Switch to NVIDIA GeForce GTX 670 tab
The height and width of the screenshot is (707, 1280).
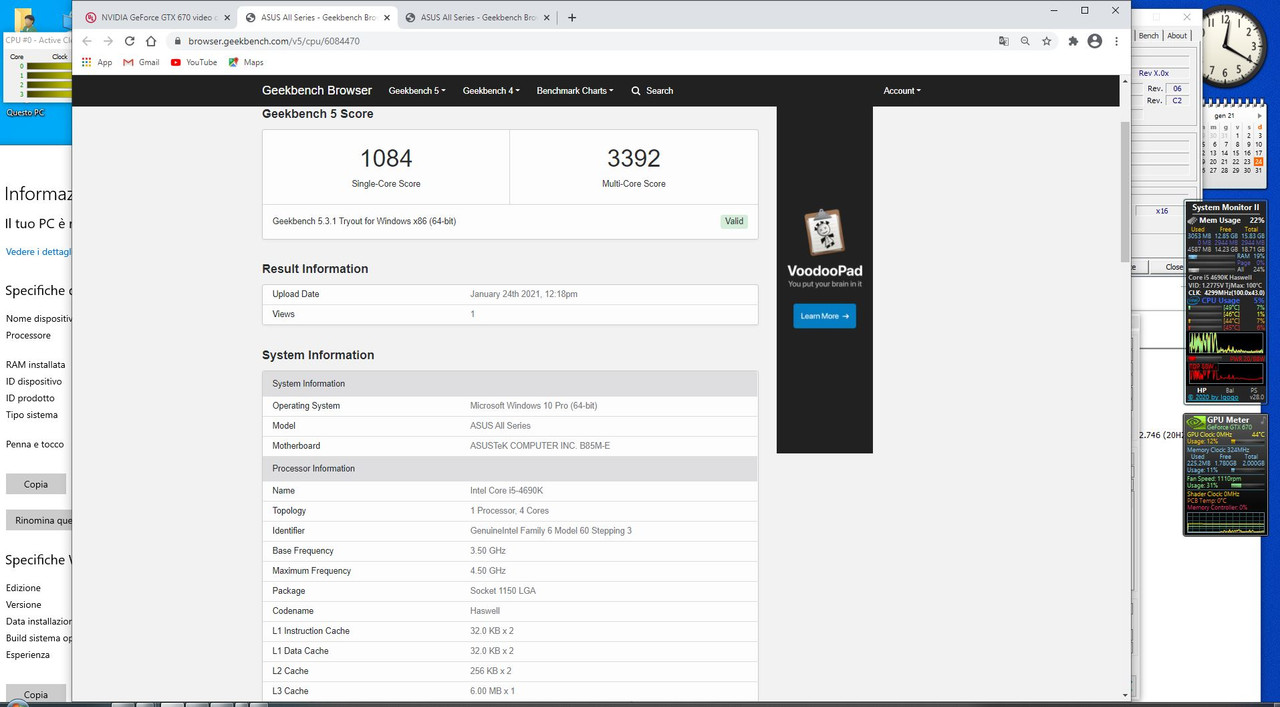155,17
